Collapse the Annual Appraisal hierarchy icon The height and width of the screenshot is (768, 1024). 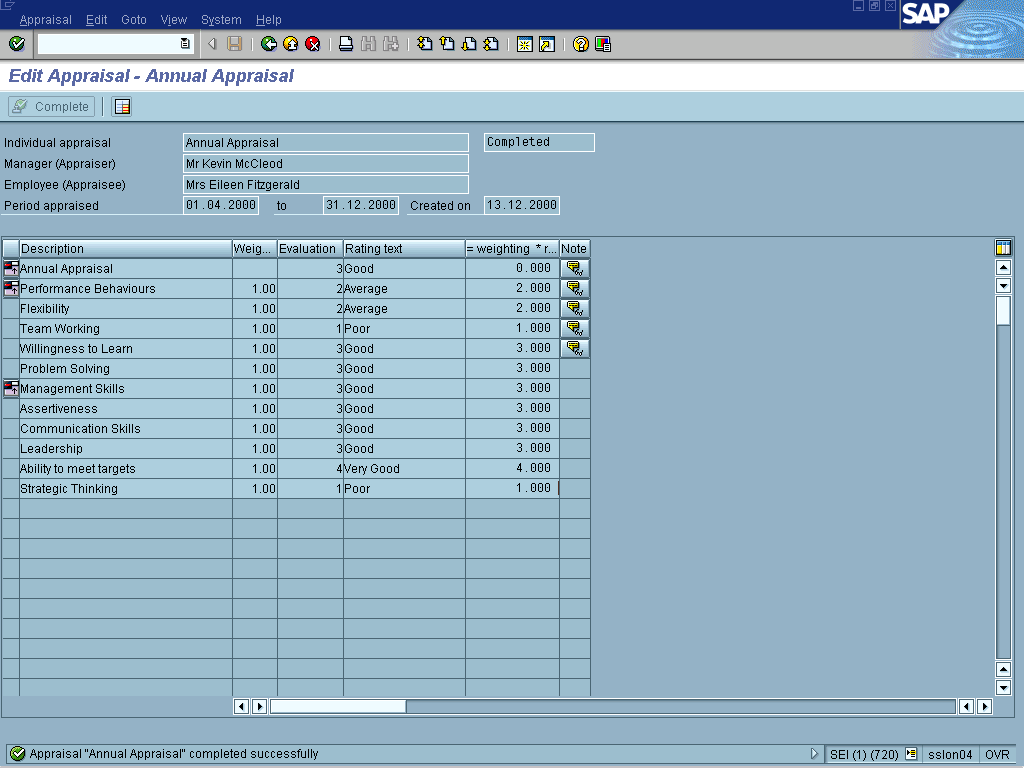click(x=11, y=268)
